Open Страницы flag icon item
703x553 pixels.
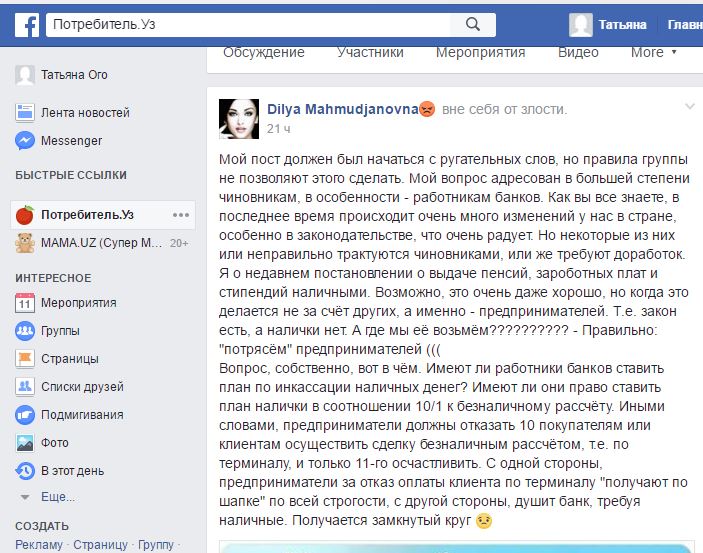25,359
